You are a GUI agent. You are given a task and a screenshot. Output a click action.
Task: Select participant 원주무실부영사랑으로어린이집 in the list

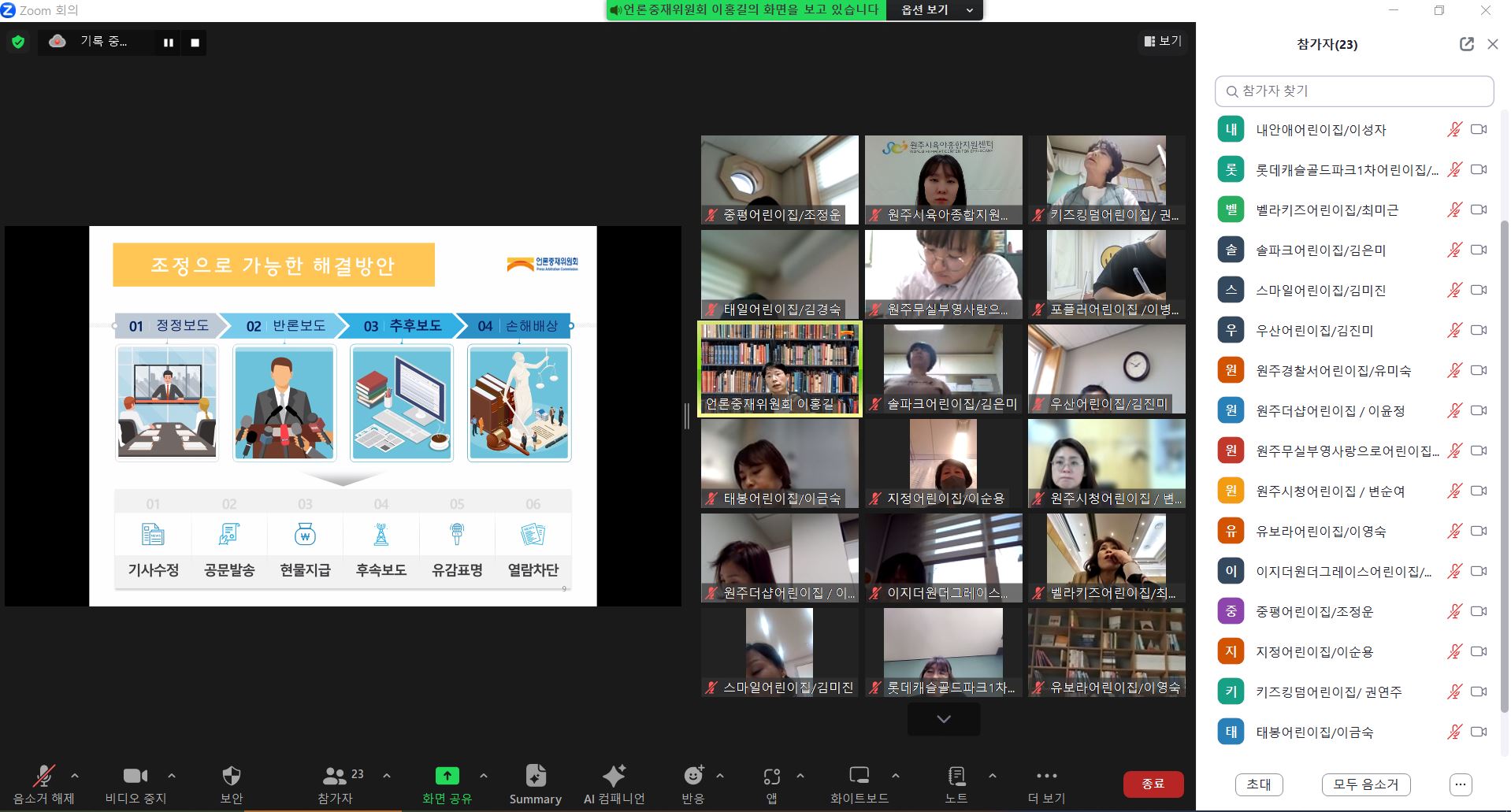pos(1353,450)
